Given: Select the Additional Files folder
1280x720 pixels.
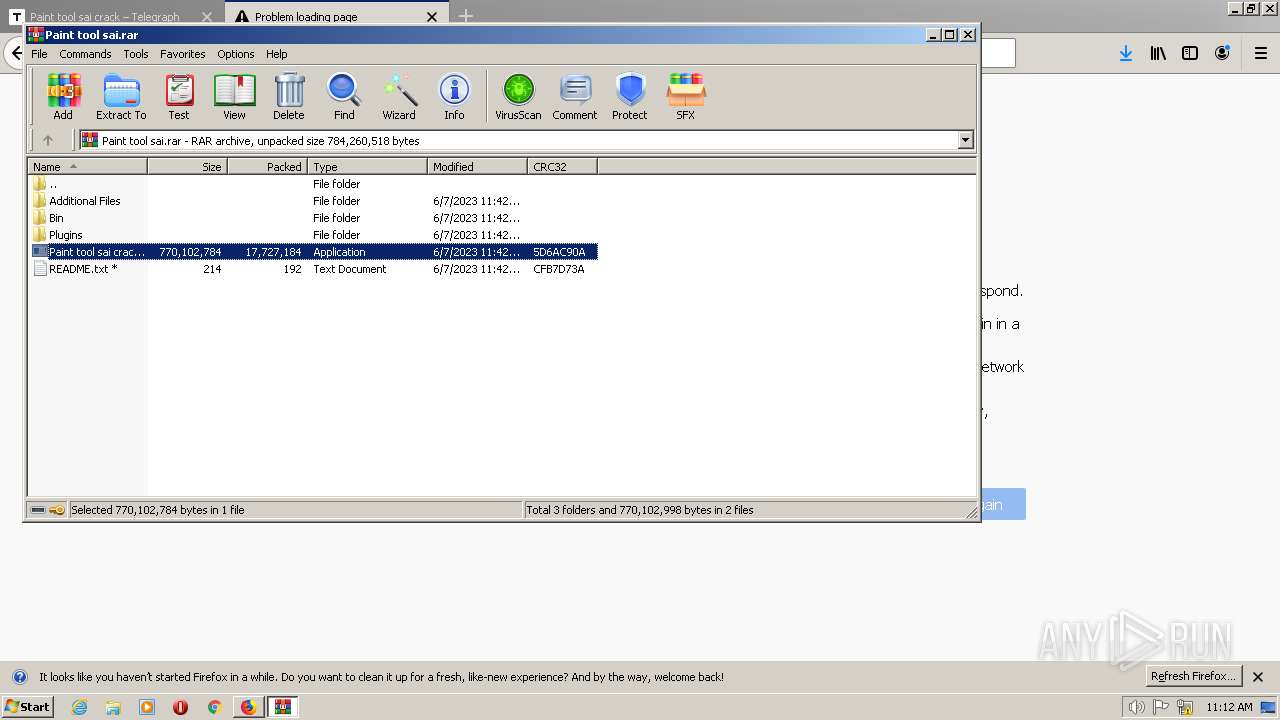Looking at the screenshot, I should coord(313,201).
